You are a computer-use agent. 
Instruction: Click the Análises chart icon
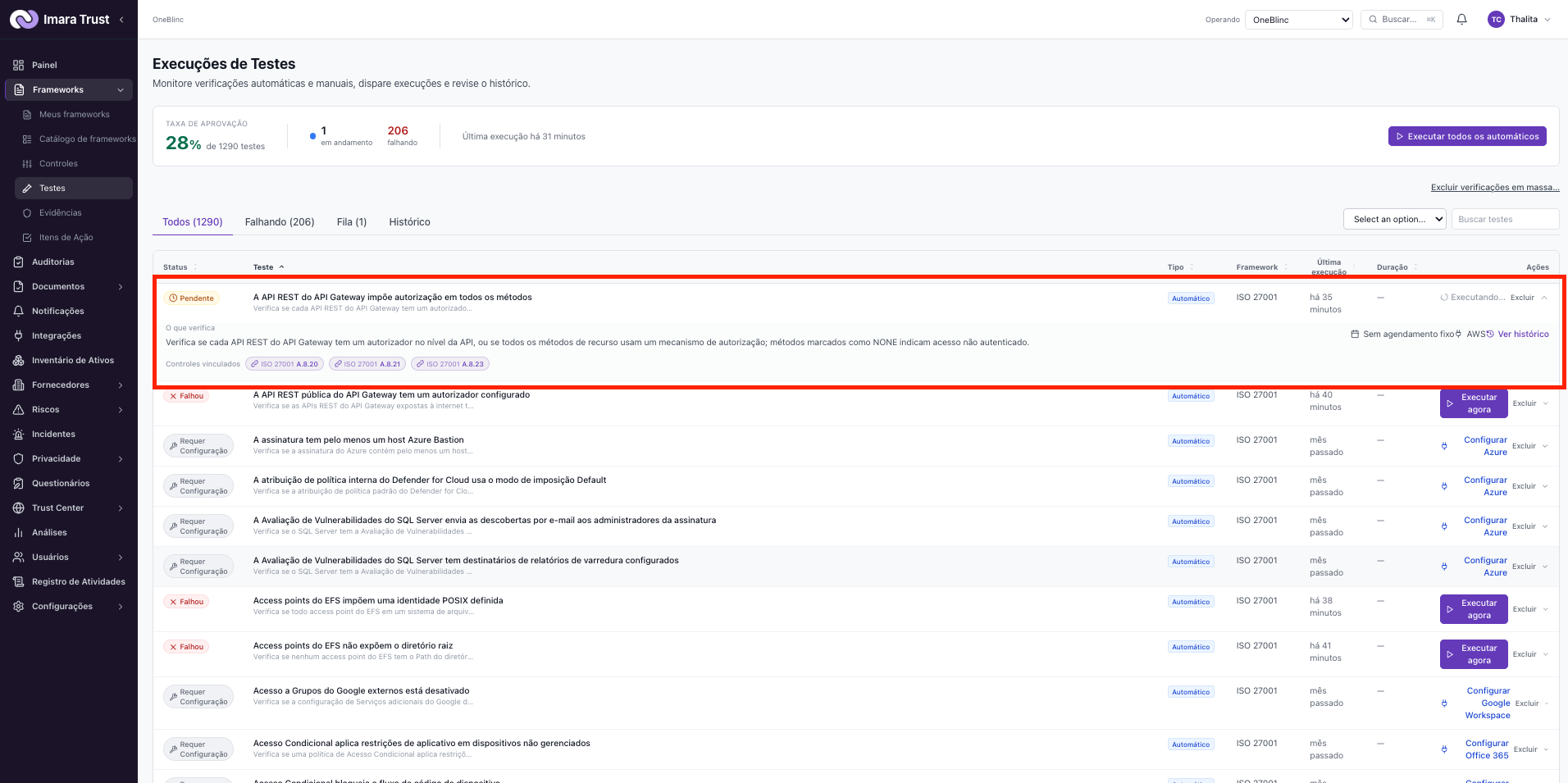coord(18,532)
